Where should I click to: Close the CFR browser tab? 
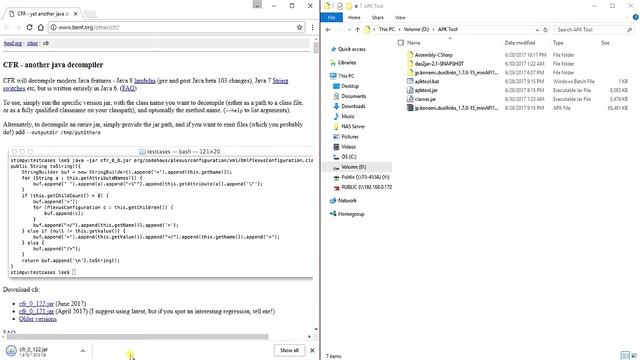click(76, 14)
